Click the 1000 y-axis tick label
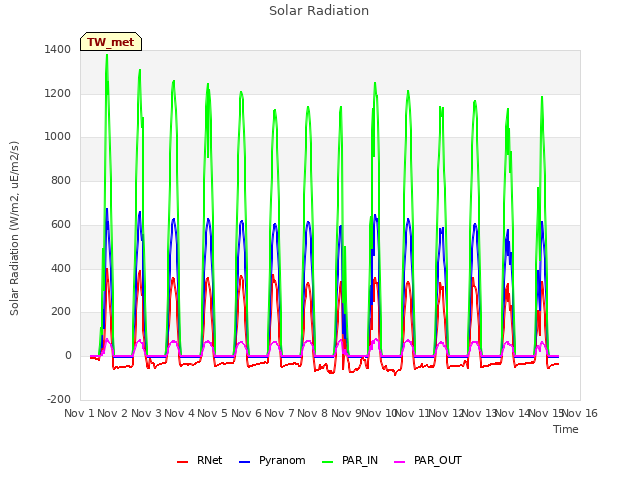Screen dimensions: 640x480 (58, 137)
